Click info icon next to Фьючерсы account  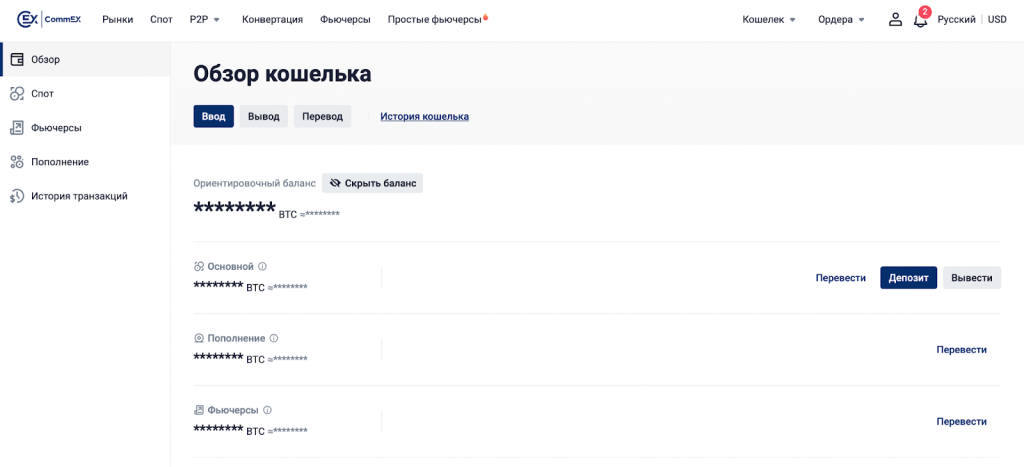pyautogui.click(x=267, y=410)
